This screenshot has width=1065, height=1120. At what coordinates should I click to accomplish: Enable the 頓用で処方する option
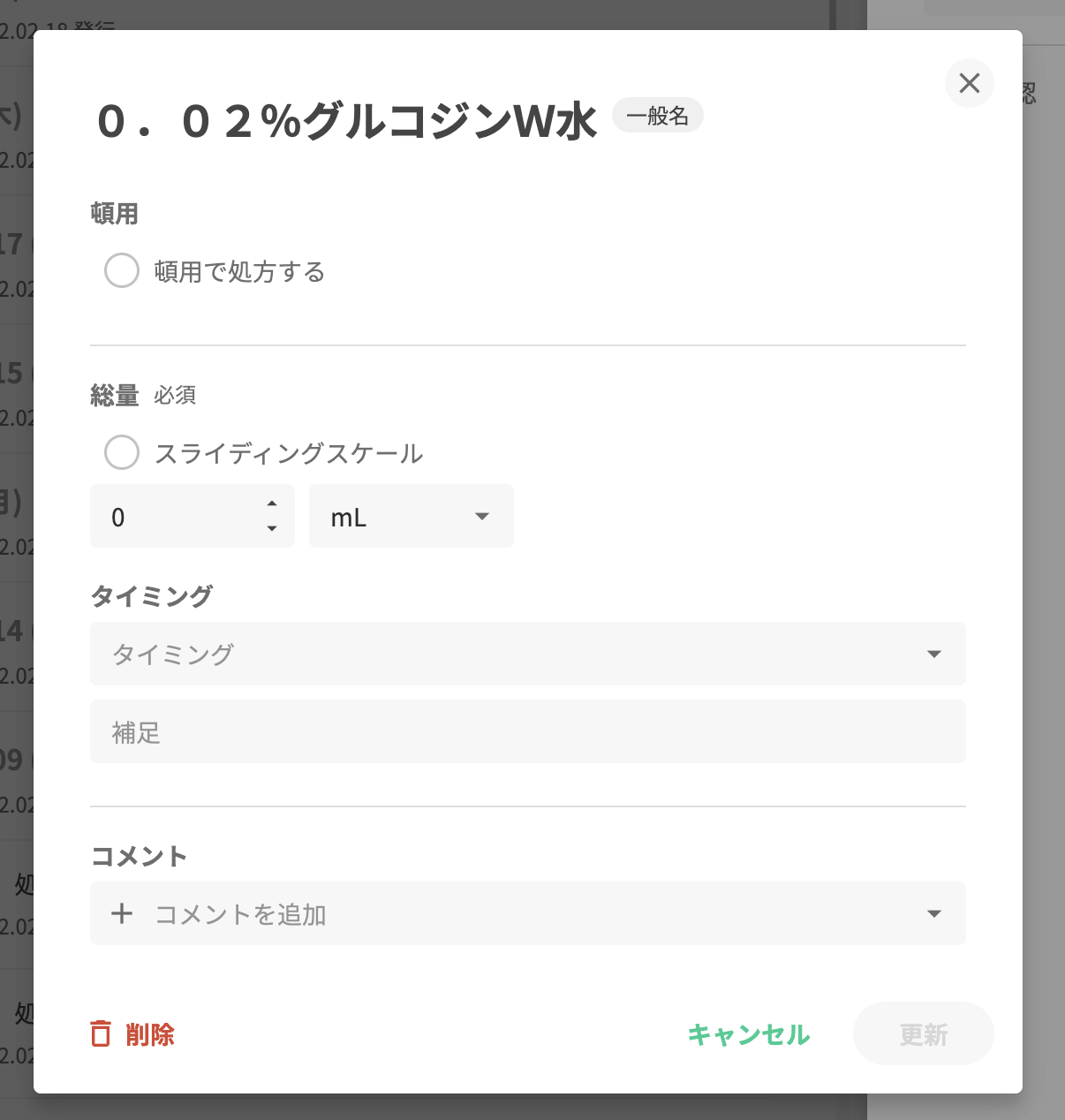click(122, 270)
